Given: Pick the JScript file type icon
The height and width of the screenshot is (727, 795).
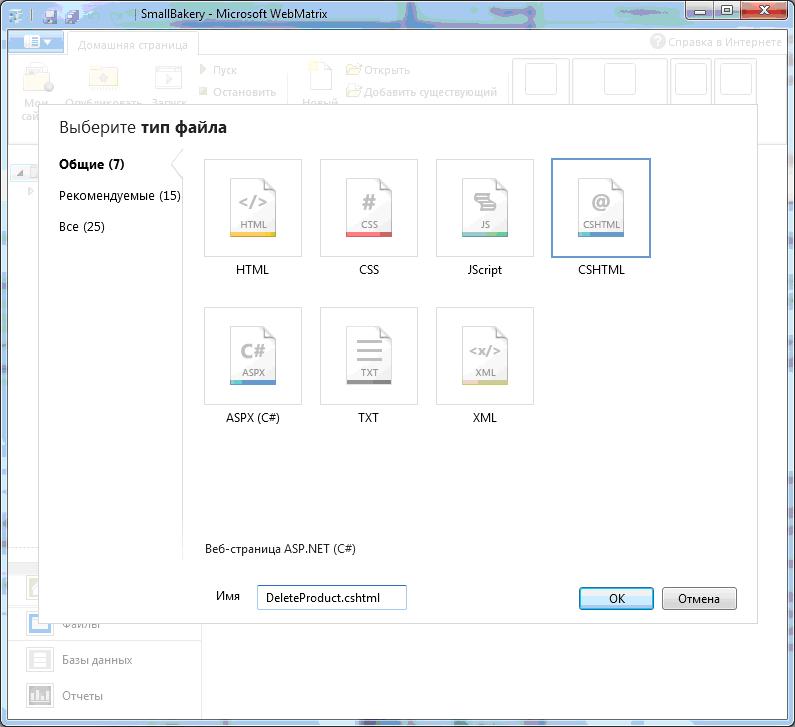Looking at the screenshot, I should point(485,208).
